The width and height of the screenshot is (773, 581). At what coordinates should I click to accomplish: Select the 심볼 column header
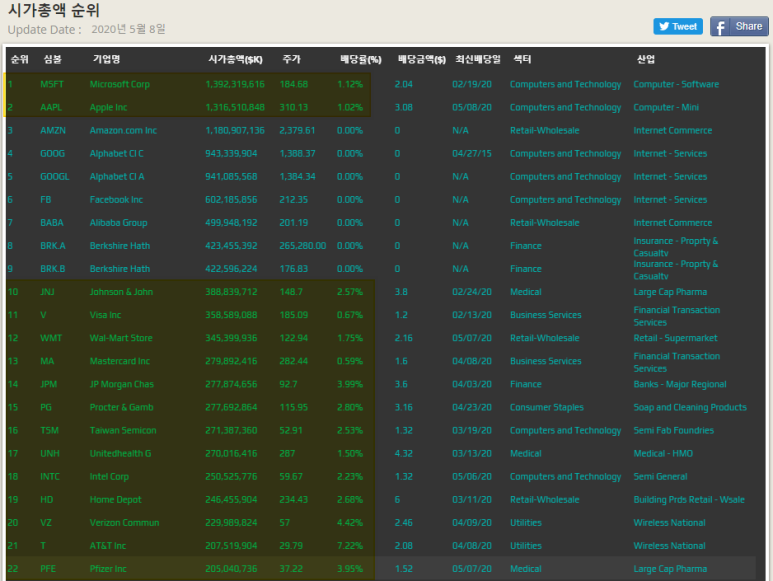pyautogui.click(x=51, y=59)
